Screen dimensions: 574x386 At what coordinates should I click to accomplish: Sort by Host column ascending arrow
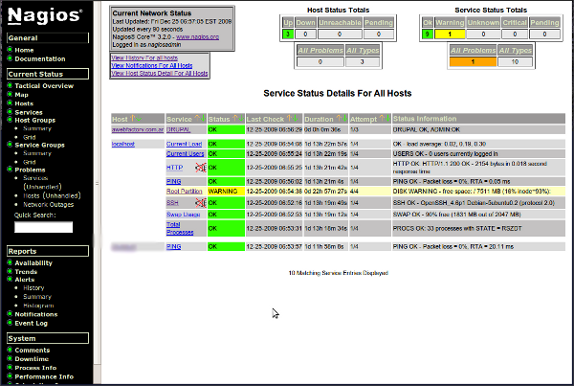click(x=133, y=119)
